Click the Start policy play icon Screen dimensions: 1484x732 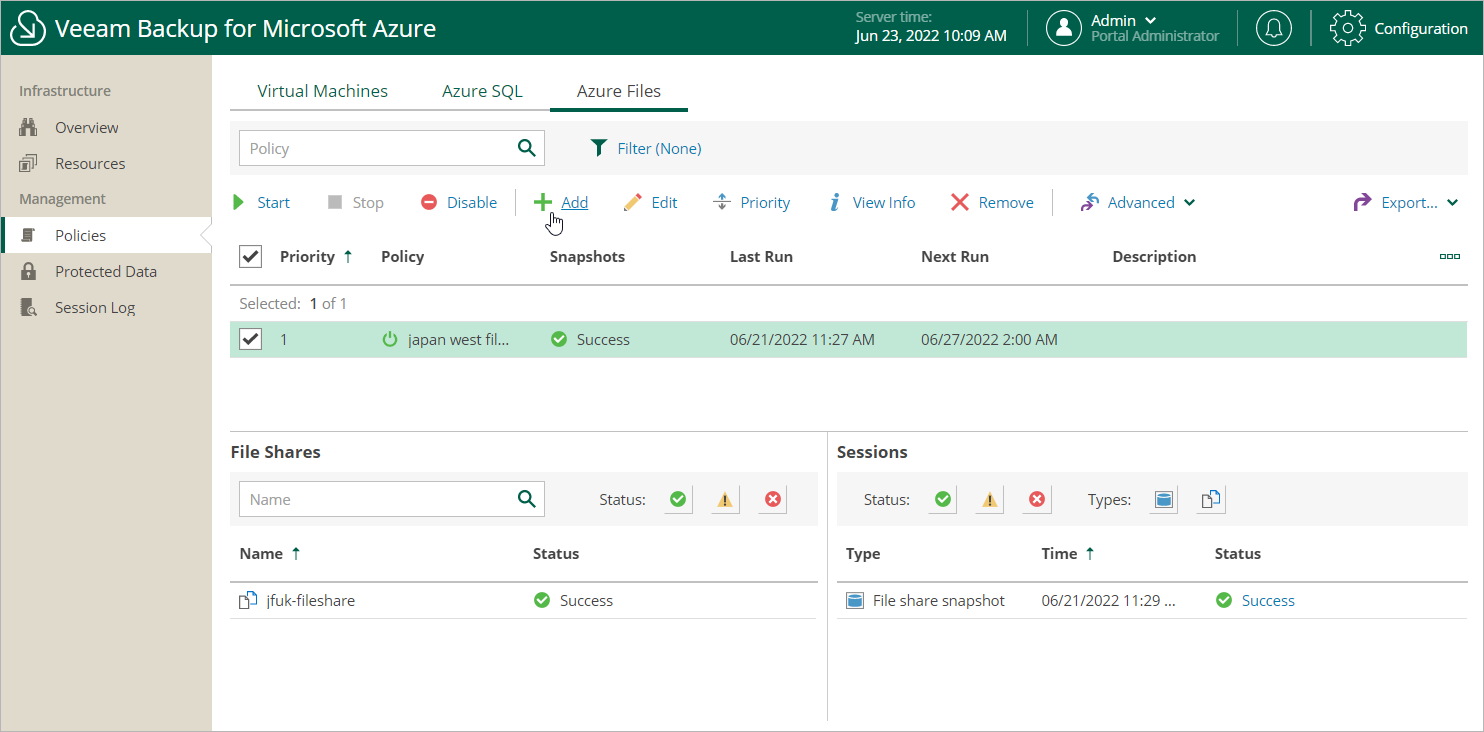(x=239, y=203)
